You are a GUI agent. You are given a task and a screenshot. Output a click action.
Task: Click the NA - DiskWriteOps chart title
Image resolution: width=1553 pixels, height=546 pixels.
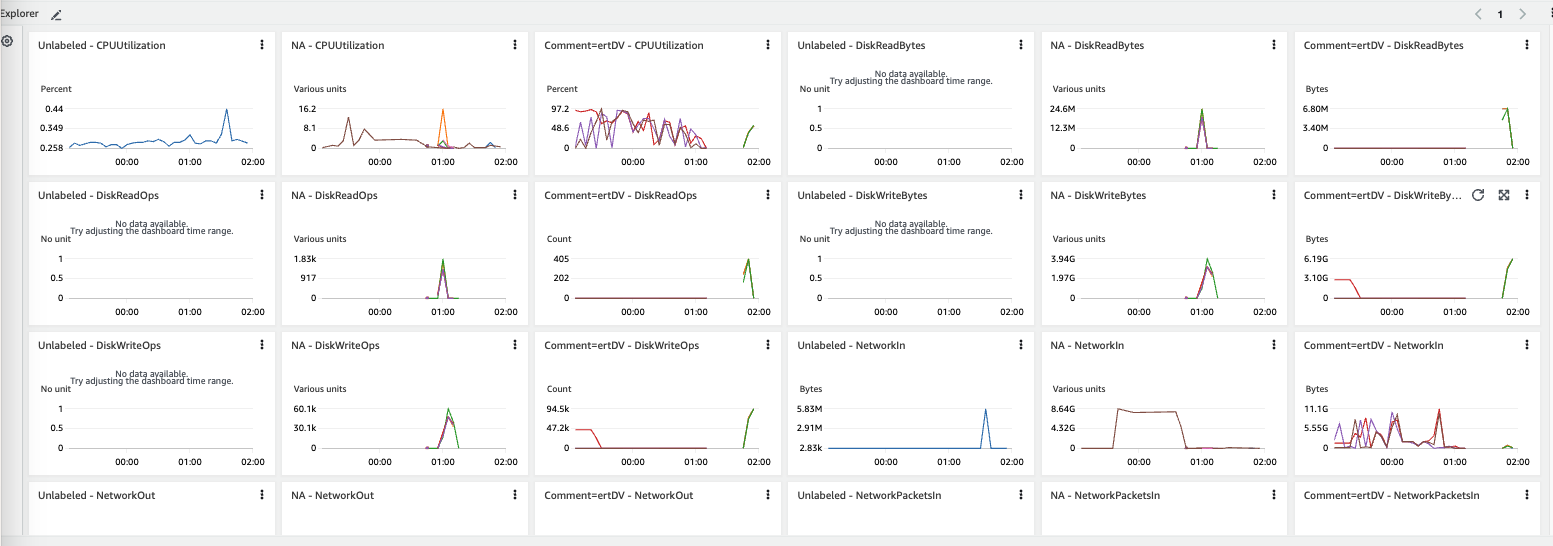(x=336, y=345)
